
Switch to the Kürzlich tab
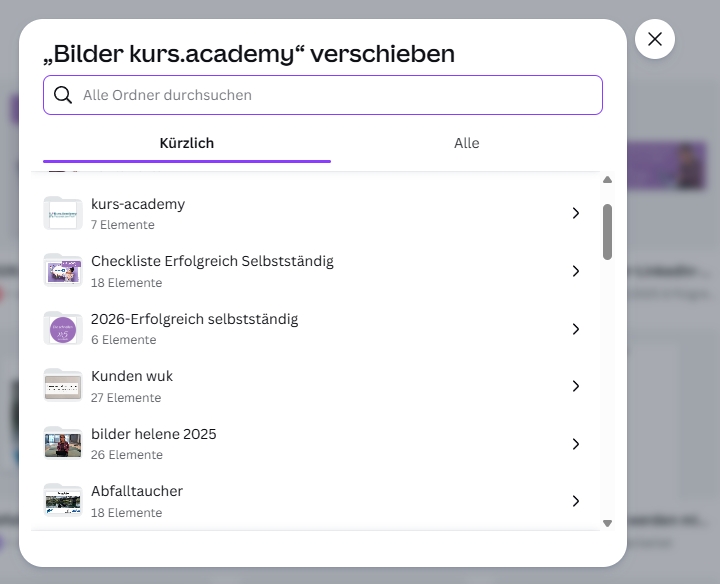(x=187, y=143)
